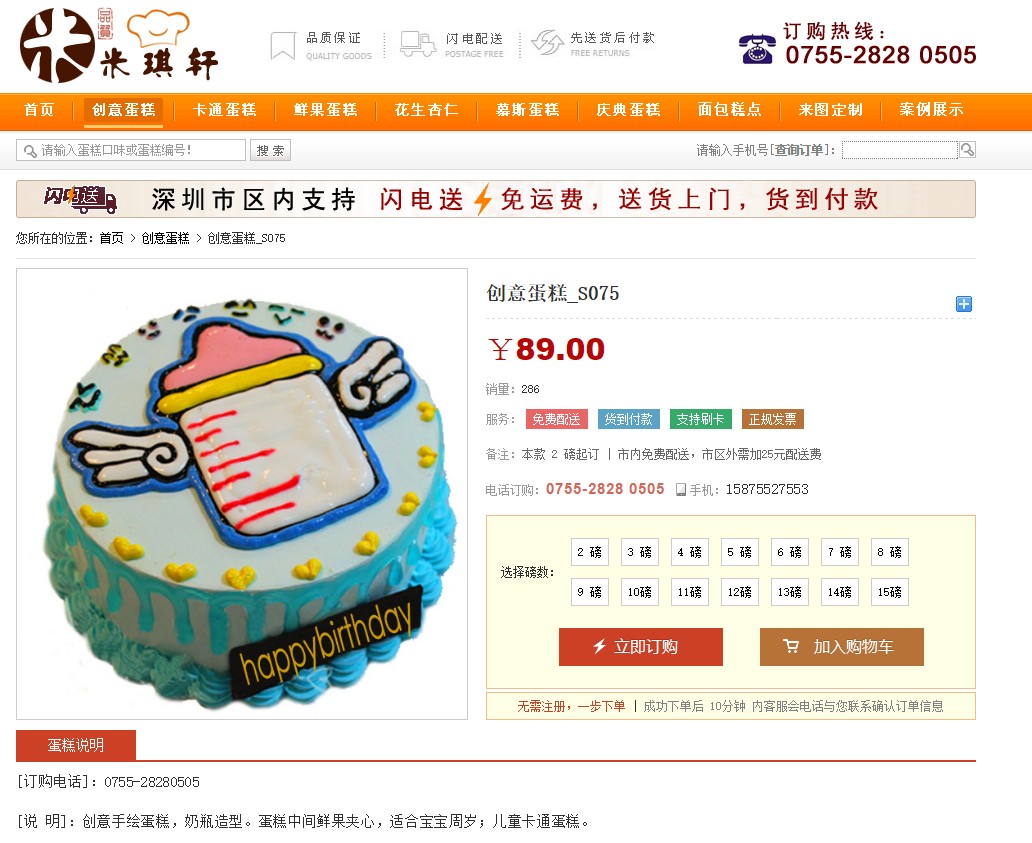The height and width of the screenshot is (843, 1032).
Task: Click the delivery truck postage-free icon
Action: point(418,44)
